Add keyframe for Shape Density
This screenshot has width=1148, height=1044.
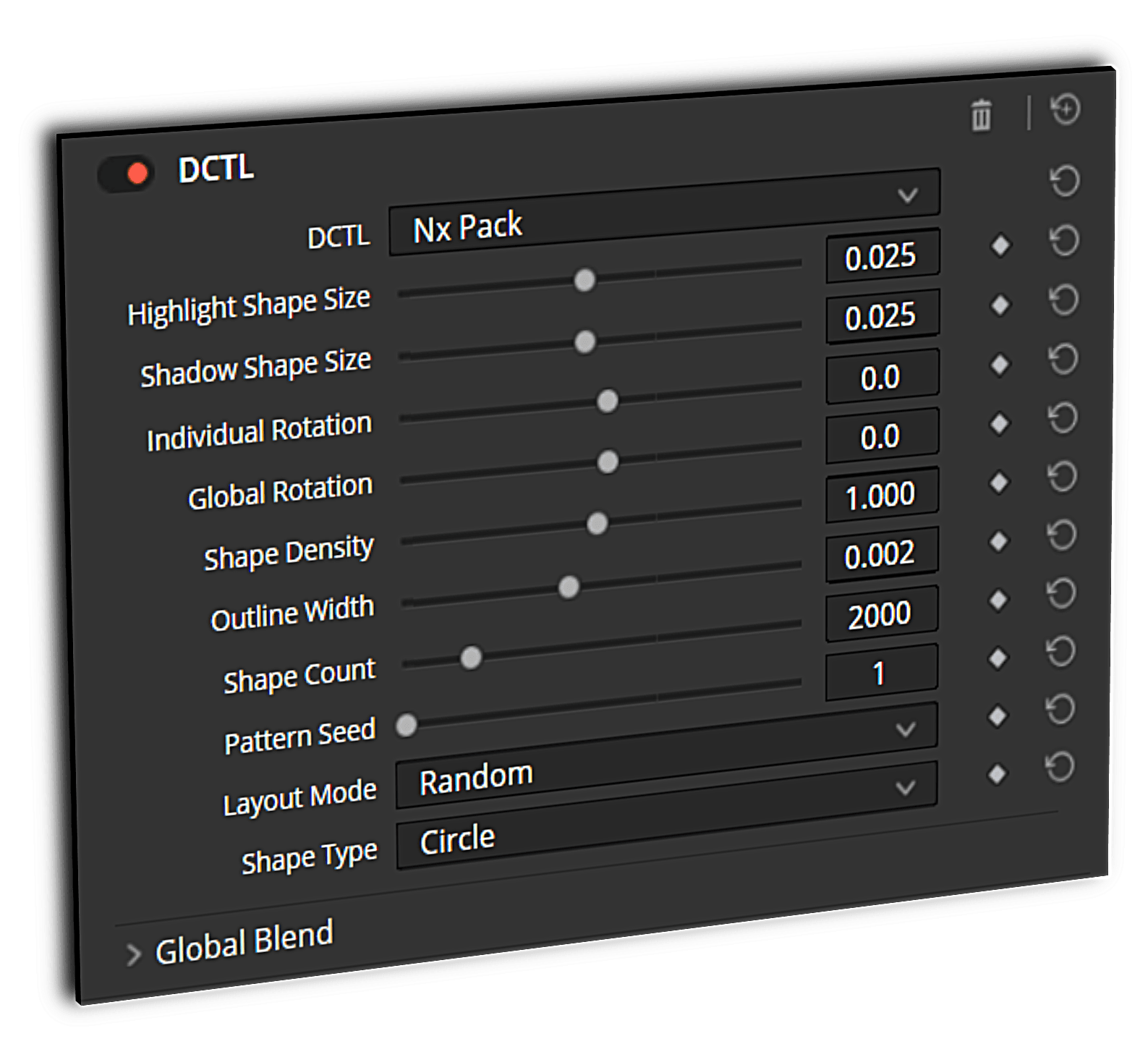999,482
